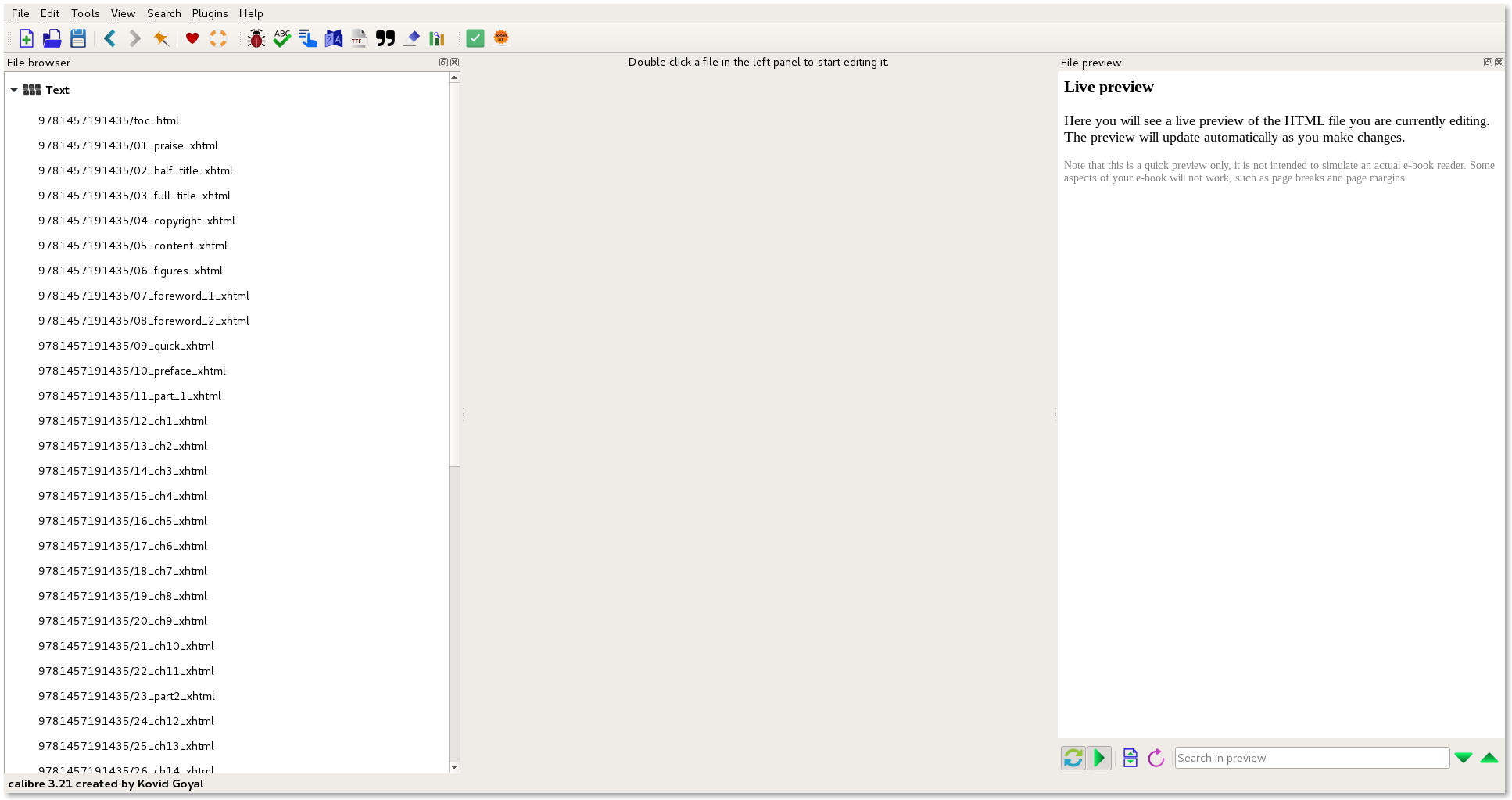Select the 21_ch10_xhtml file
Image resolution: width=1512 pixels, height=800 pixels.
coord(126,646)
